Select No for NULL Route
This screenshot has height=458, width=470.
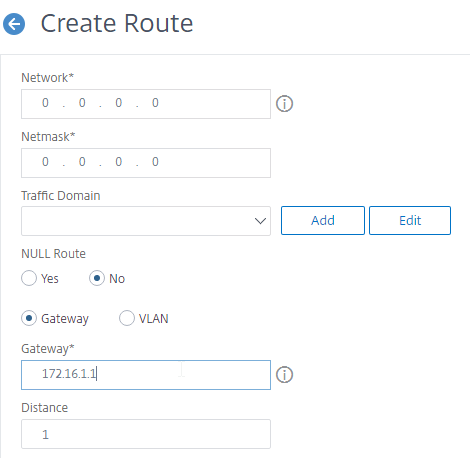pyautogui.click(x=97, y=278)
